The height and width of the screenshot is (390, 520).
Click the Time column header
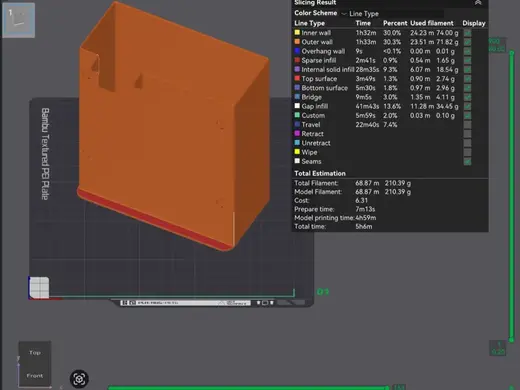[x=363, y=23]
